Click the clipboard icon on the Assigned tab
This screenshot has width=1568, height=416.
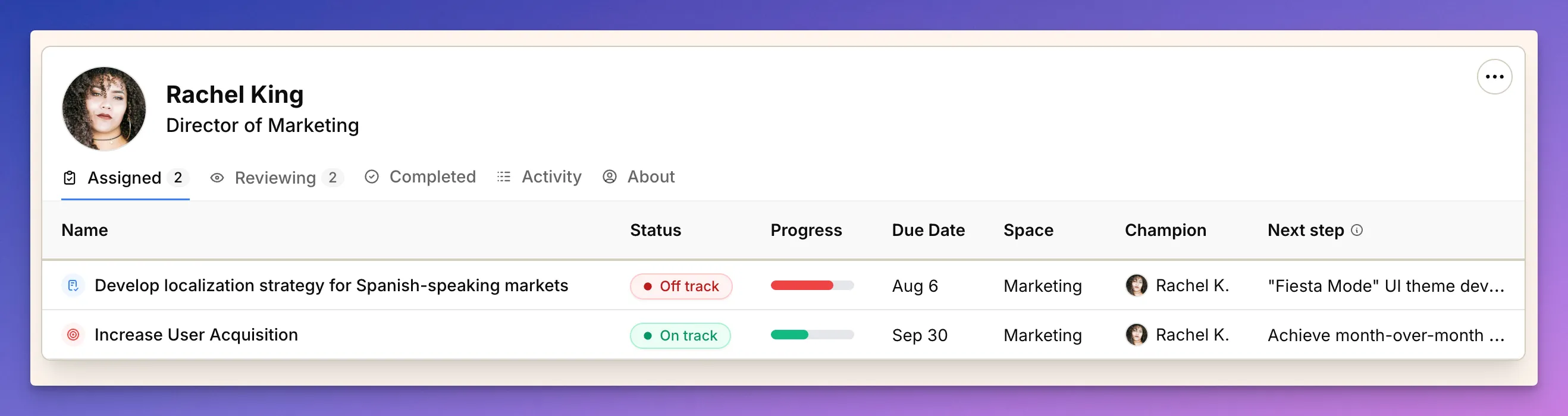click(69, 177)
